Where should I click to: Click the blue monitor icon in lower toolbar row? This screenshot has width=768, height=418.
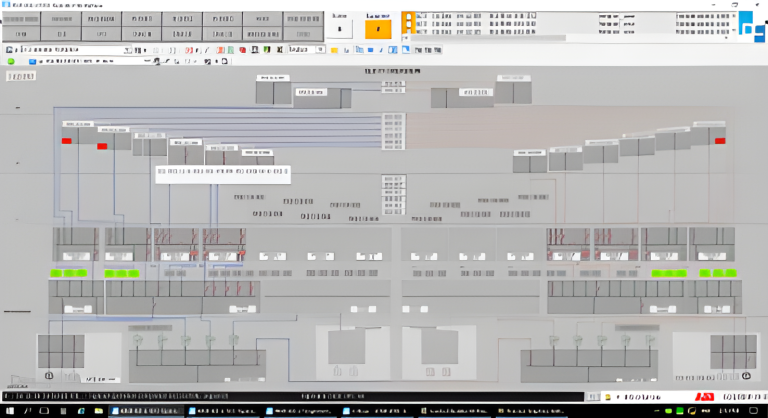32,61
